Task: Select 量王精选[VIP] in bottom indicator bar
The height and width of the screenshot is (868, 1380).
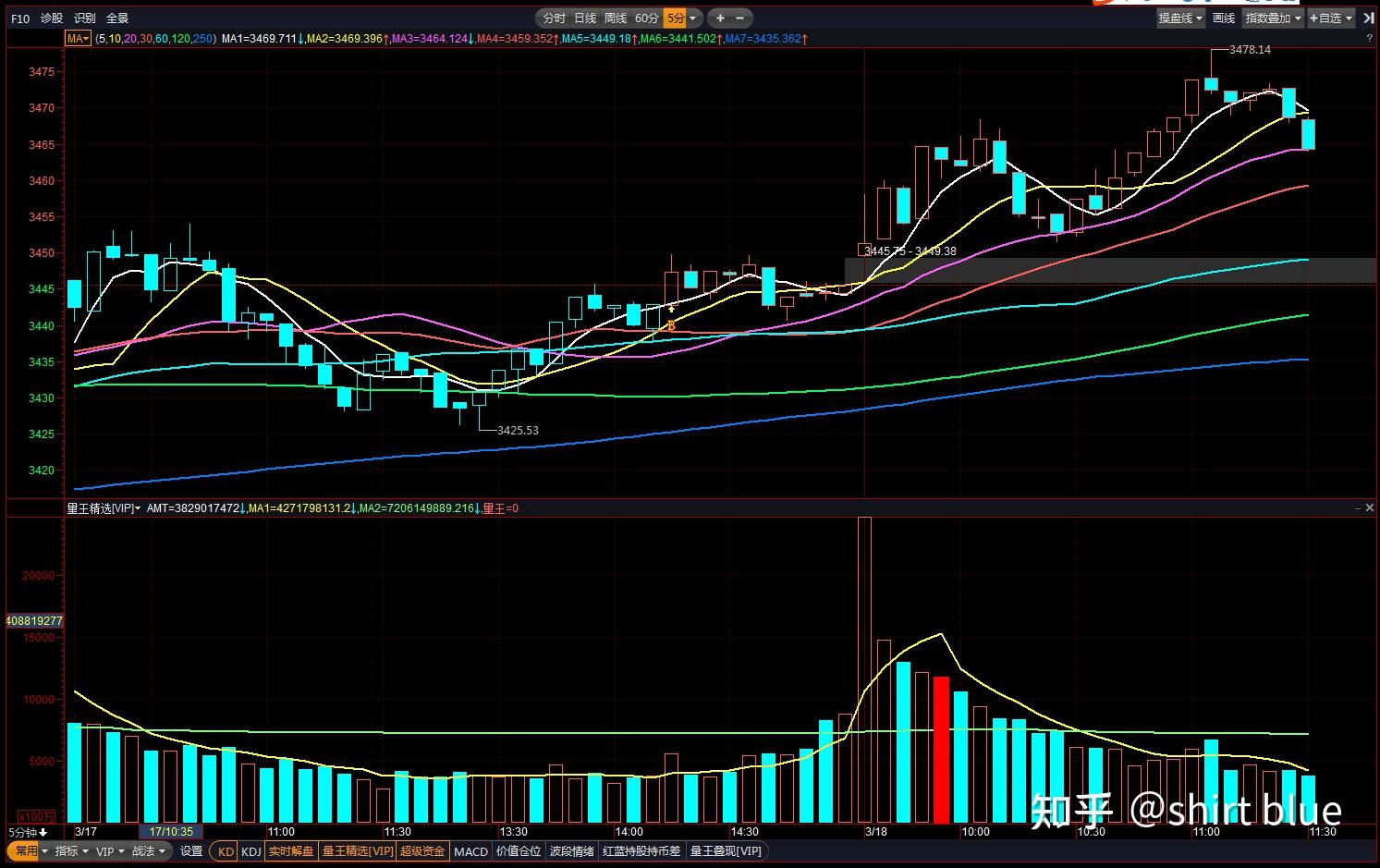Action: click(x=358, y=851)
